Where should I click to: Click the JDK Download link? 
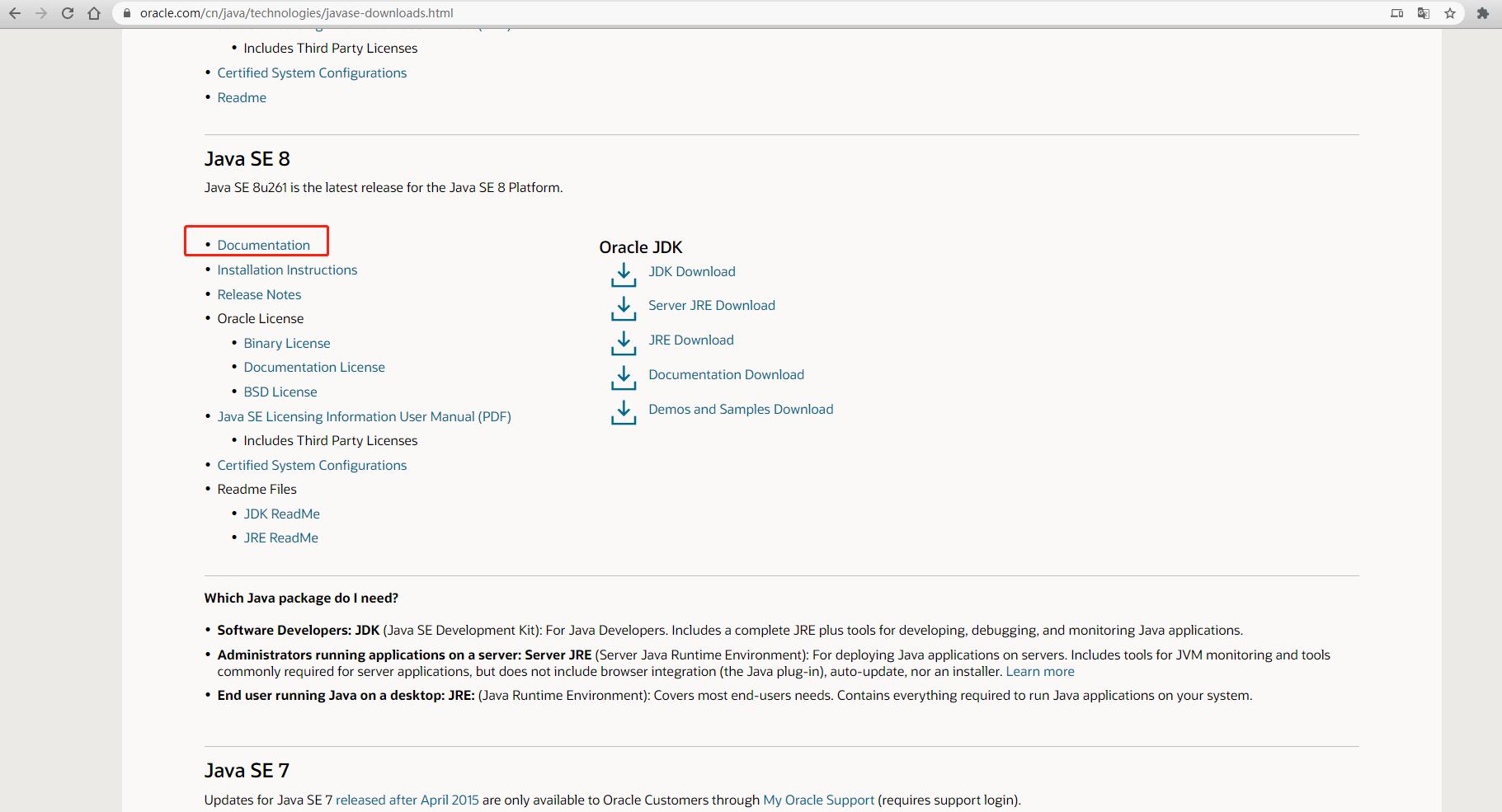click(x=692, y=271)
